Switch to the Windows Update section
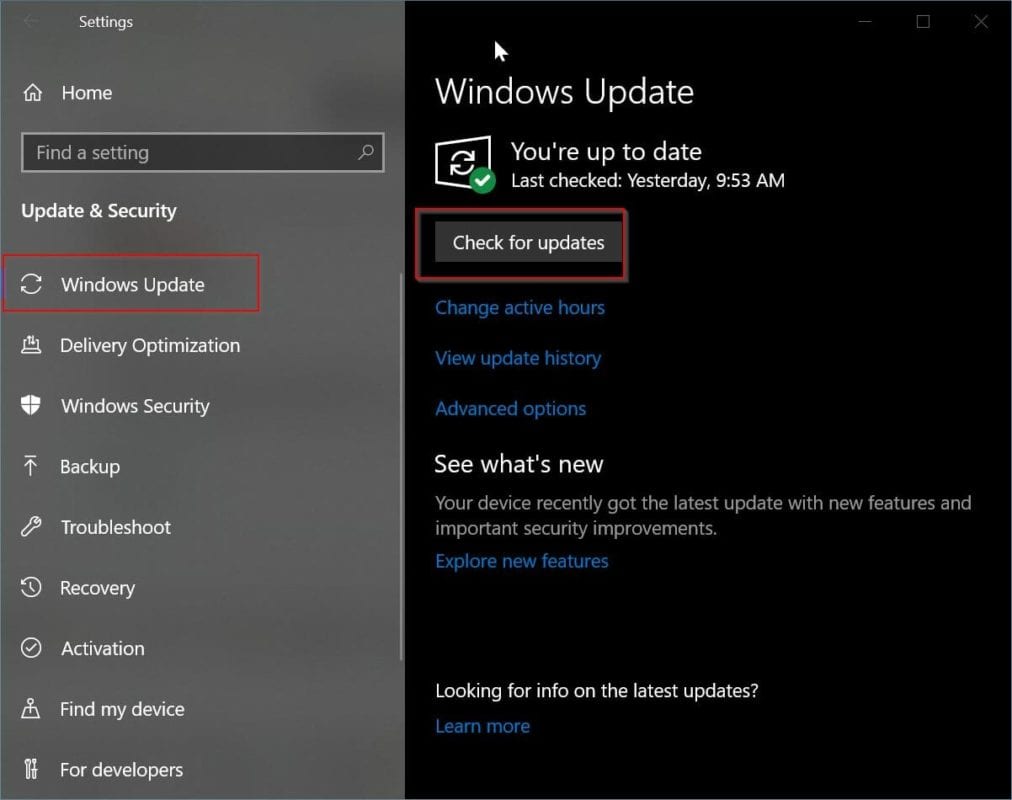The image size is (1012, 800). 130,284
